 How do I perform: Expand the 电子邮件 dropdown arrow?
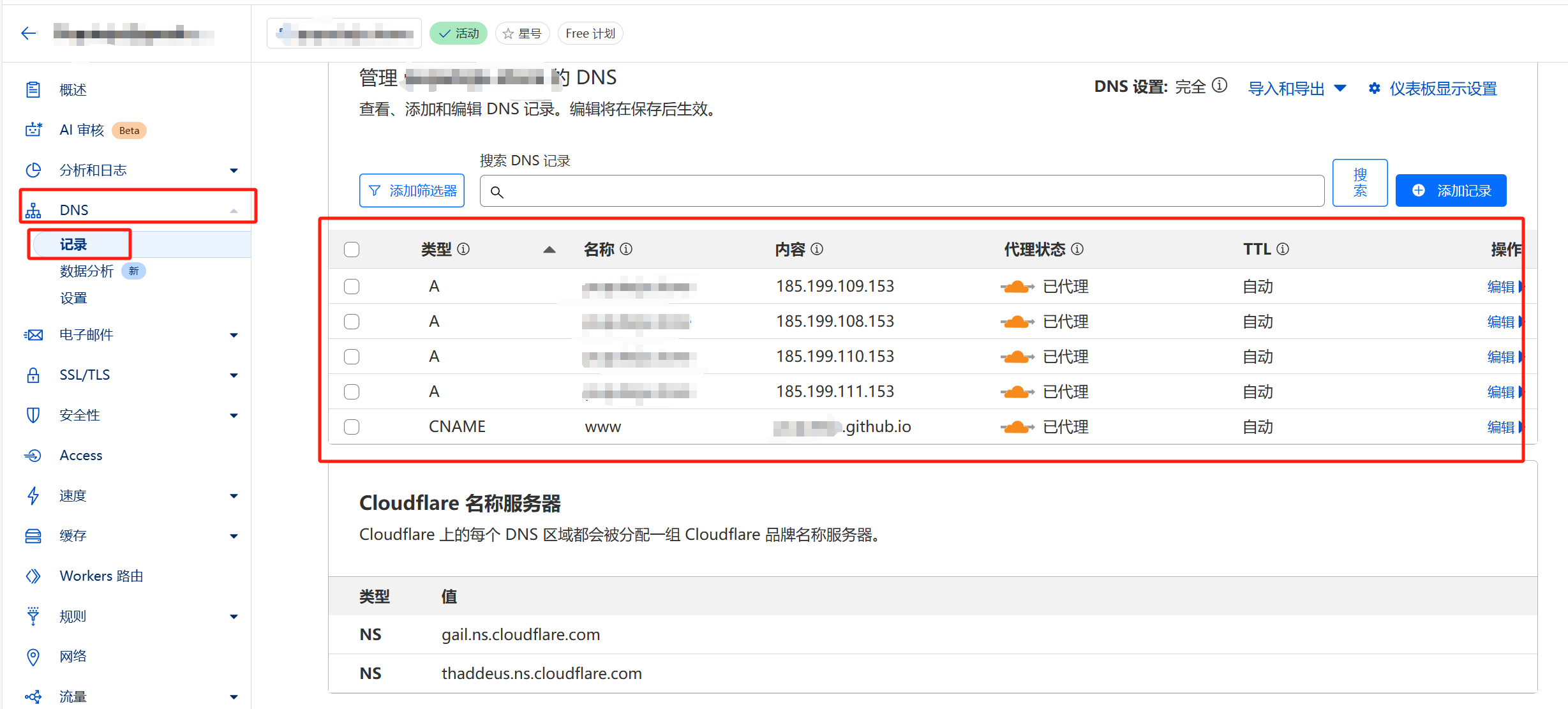(234, 335)
